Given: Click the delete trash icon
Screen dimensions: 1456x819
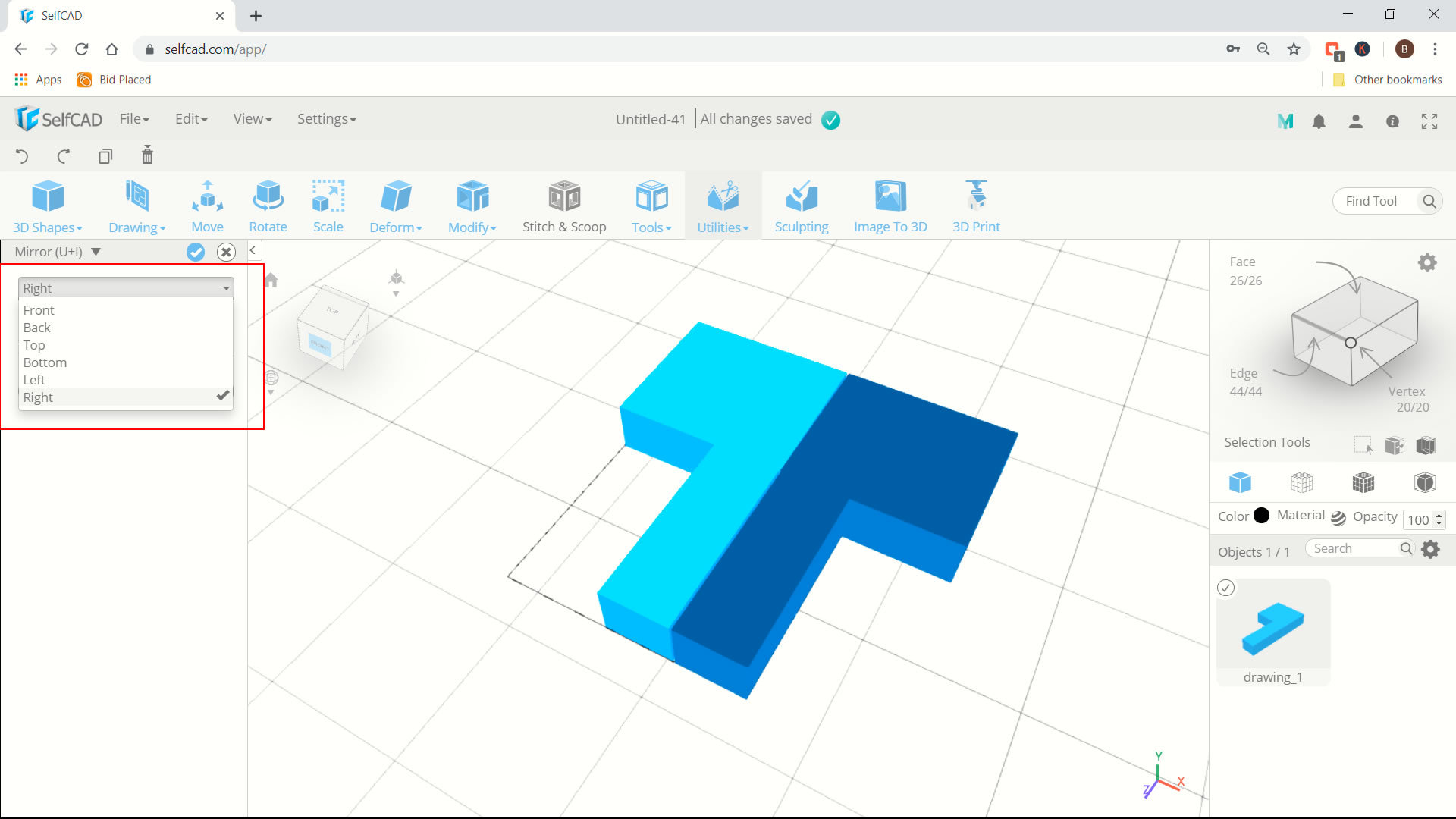Looking at the screenshot, I should click(147, 155).
